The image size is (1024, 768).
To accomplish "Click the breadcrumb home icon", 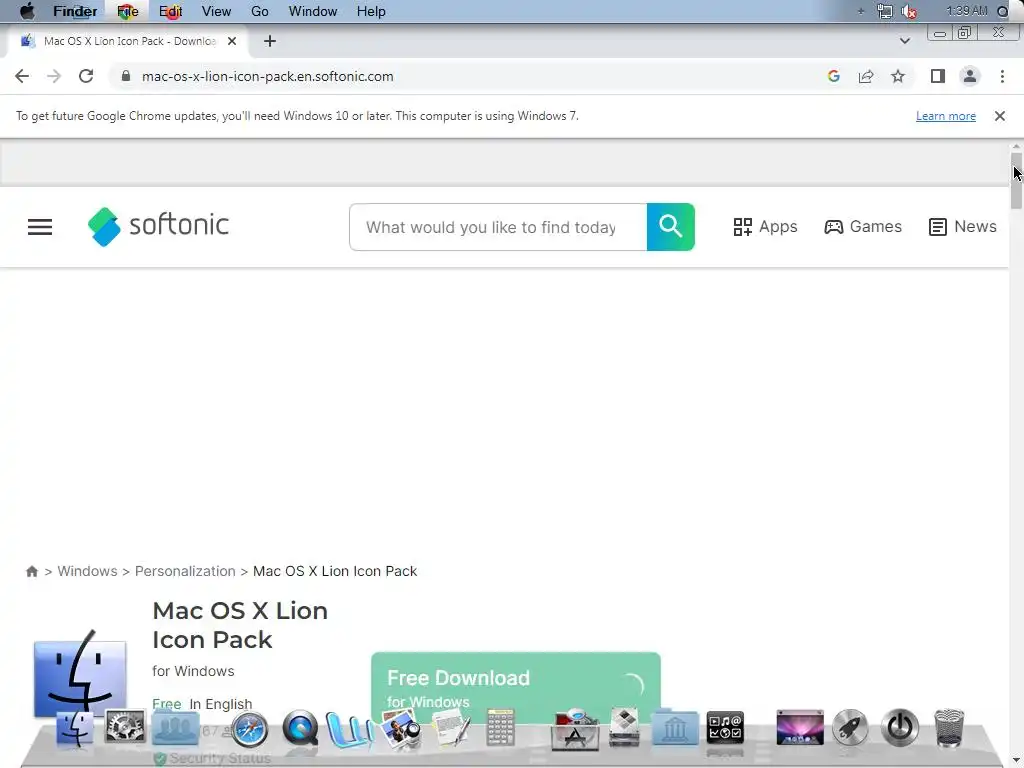I will 32,571.
